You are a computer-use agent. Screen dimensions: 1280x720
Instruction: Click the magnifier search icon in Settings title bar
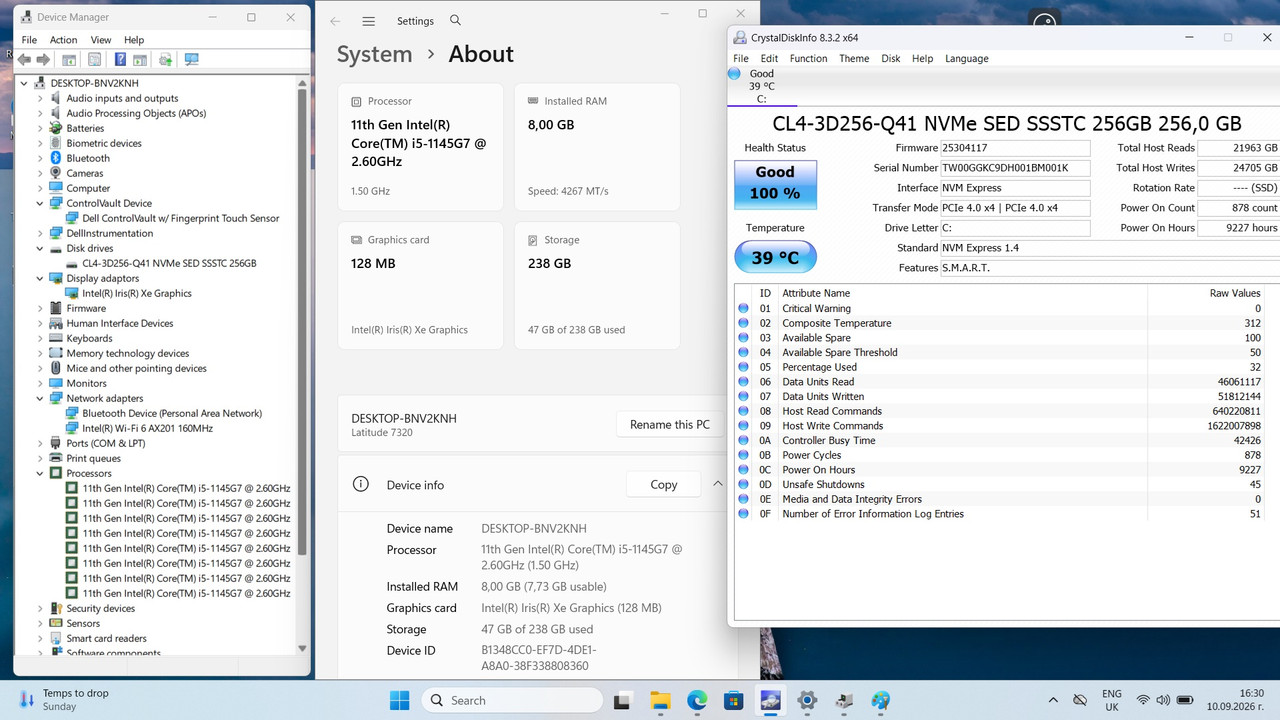tap(456, 21)
